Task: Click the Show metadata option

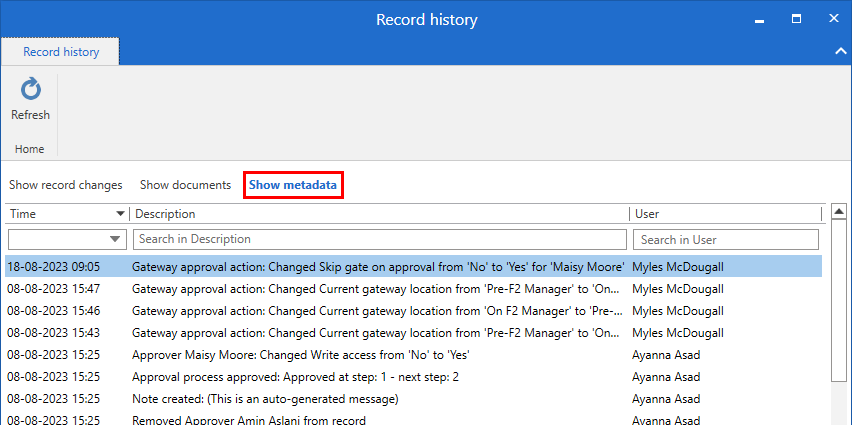Action: coord(293,185)
